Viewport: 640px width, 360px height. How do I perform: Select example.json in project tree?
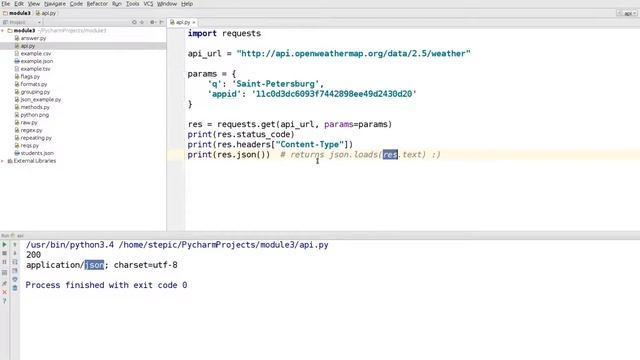tap(33, 61)
